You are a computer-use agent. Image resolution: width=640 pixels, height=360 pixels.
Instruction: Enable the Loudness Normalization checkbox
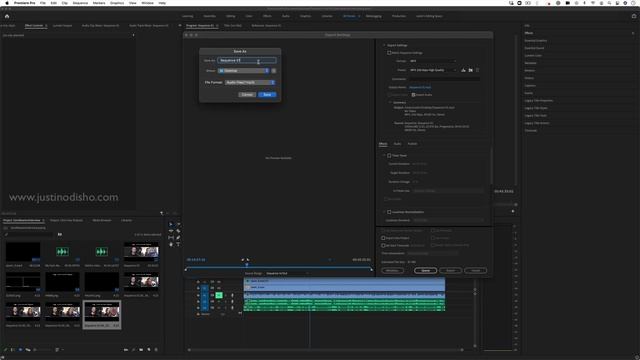[389, 212]
